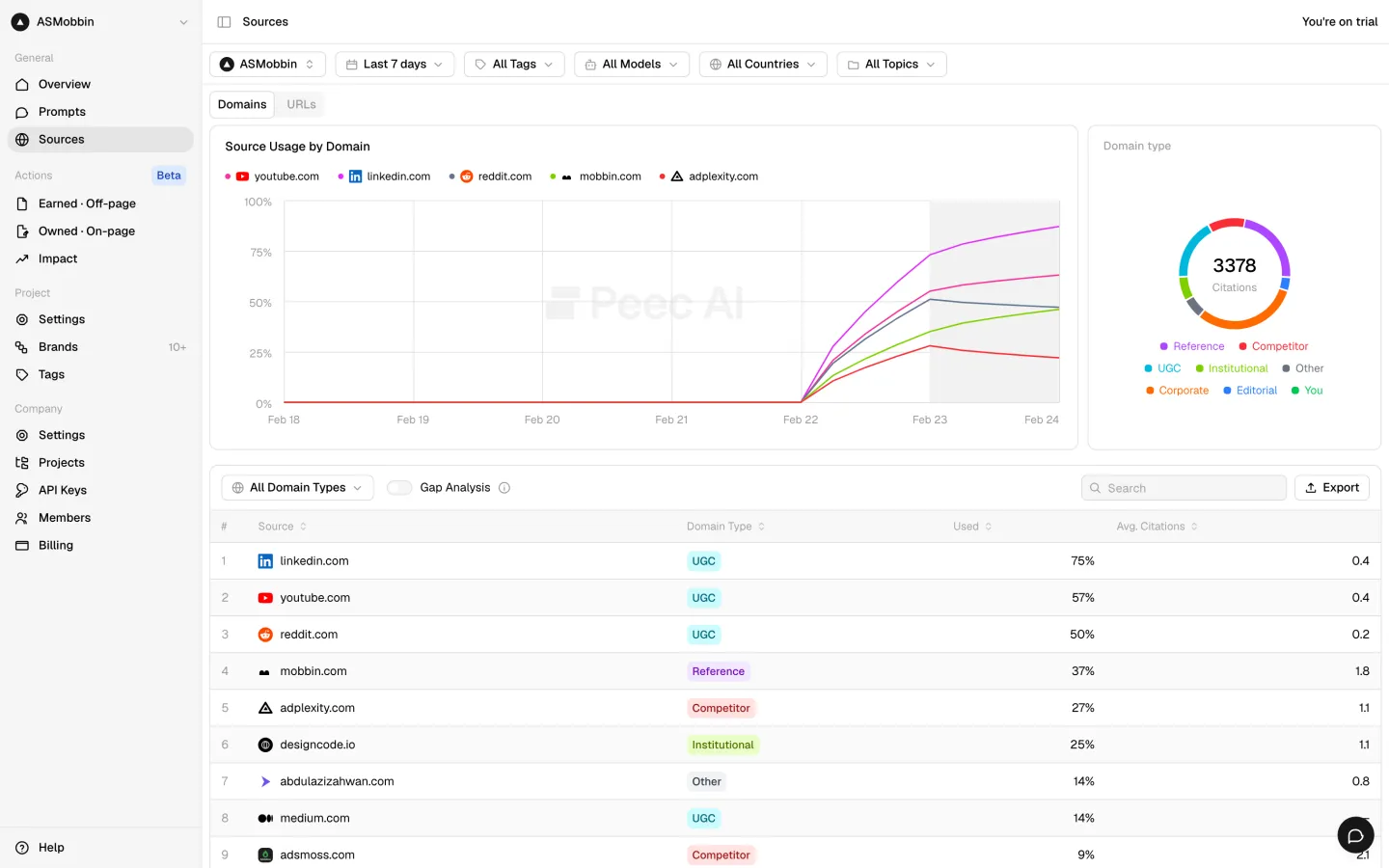Go to Members in the sidebar
The image size is (1389, 868).
(100, 518)
